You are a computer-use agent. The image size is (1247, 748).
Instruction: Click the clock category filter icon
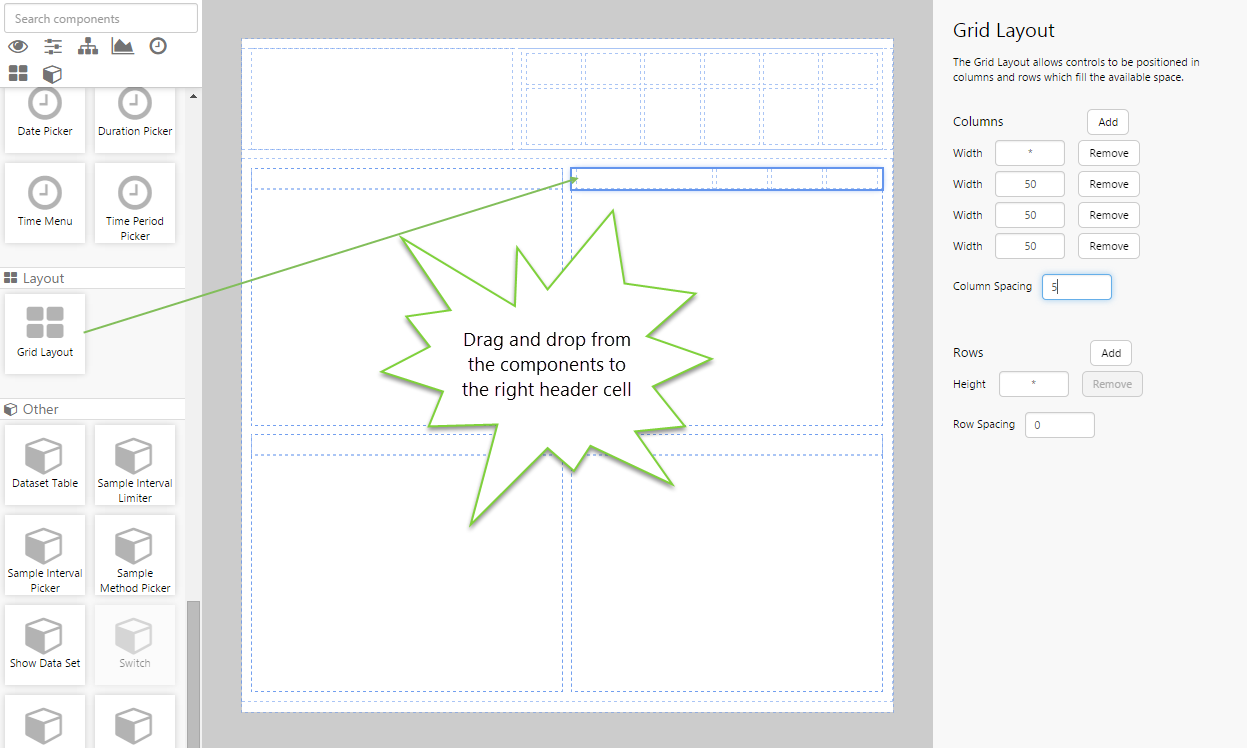pyautogui.click(x=158, y=46)
